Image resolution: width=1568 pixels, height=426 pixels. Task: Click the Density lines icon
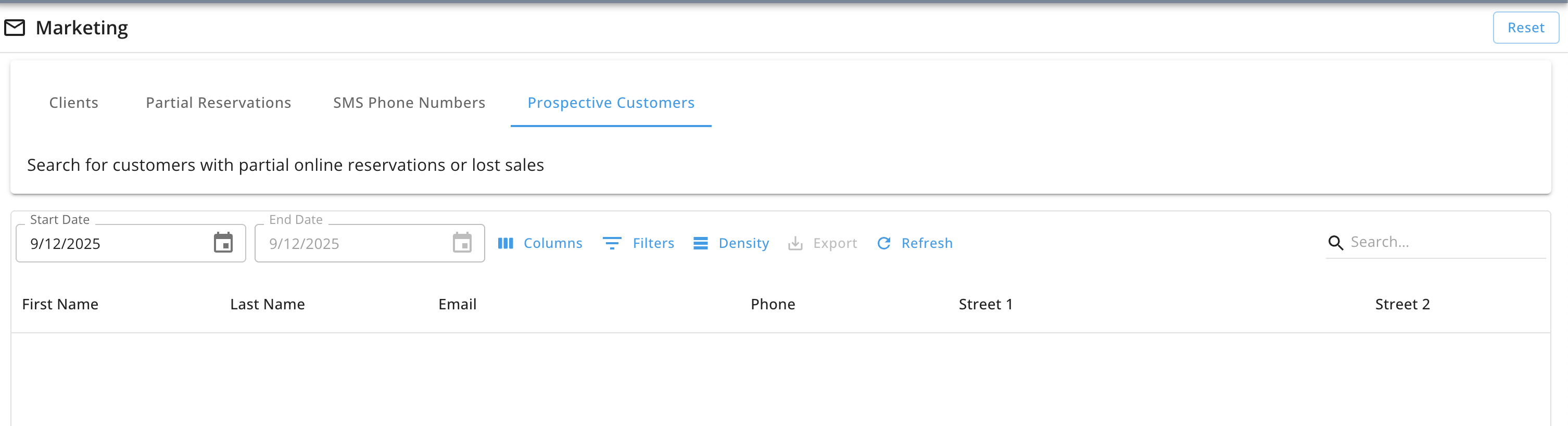point(701,243)
